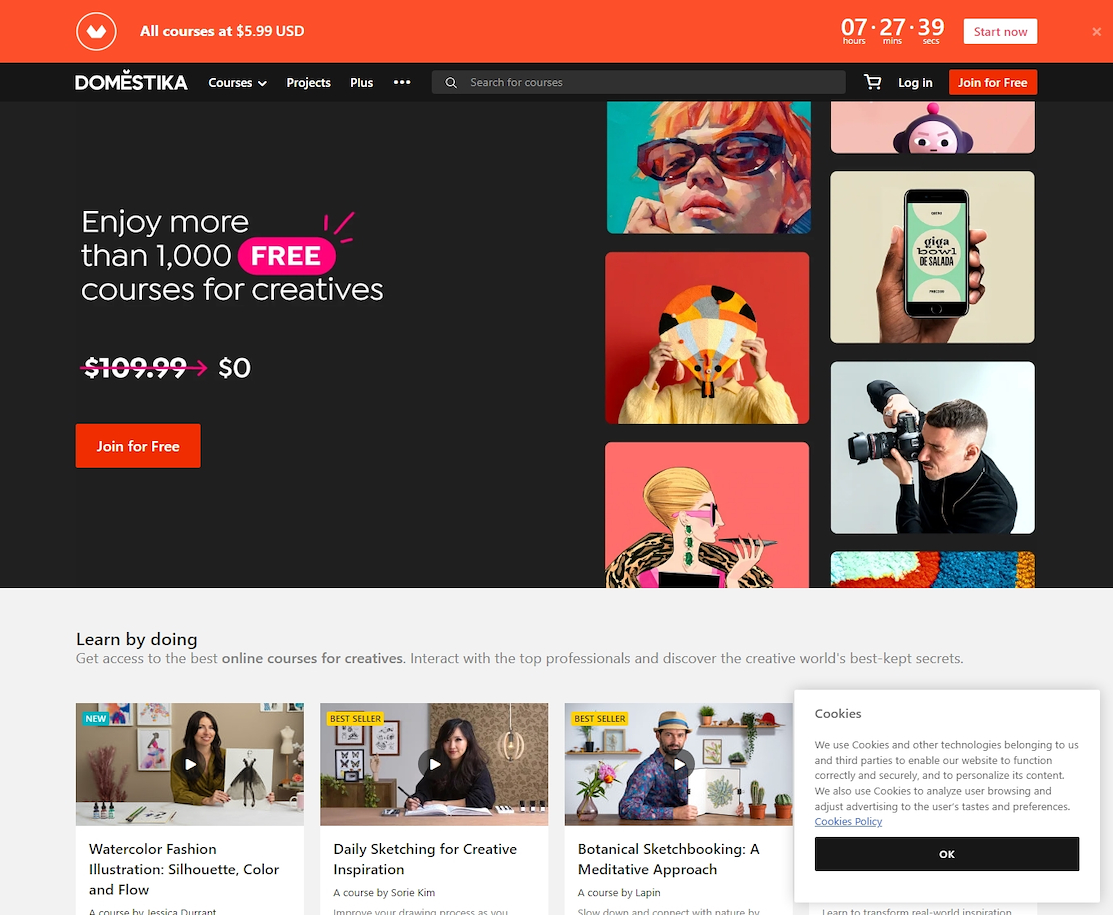Click the painted portrait with sunglasses thumbnail

click(x=708, y=167)
